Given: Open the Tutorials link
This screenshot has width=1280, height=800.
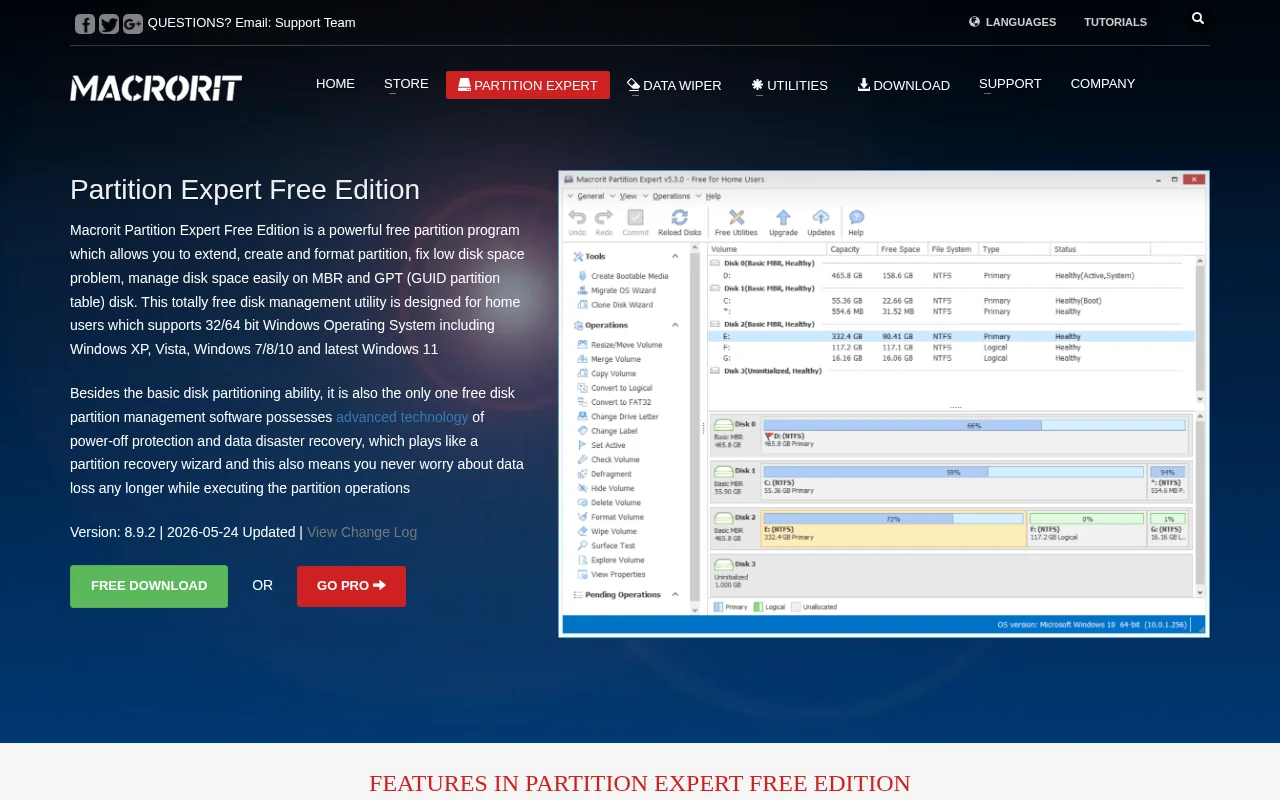Looking at the screenshot, I should click(x=1115, y=22).
